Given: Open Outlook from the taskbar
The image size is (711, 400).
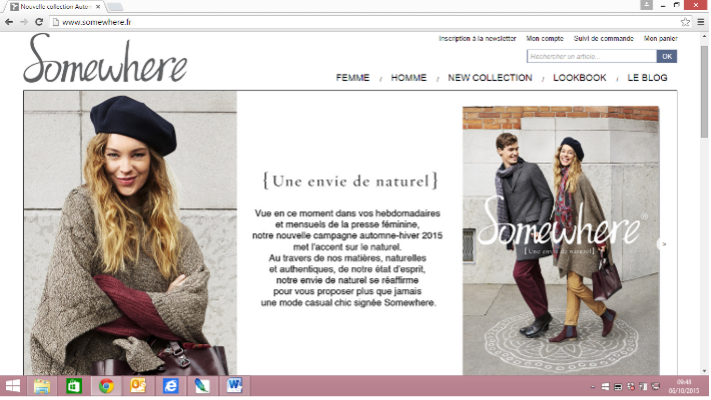Looking at the screenshot, I should pyautogui.click(x=138, y=385).
